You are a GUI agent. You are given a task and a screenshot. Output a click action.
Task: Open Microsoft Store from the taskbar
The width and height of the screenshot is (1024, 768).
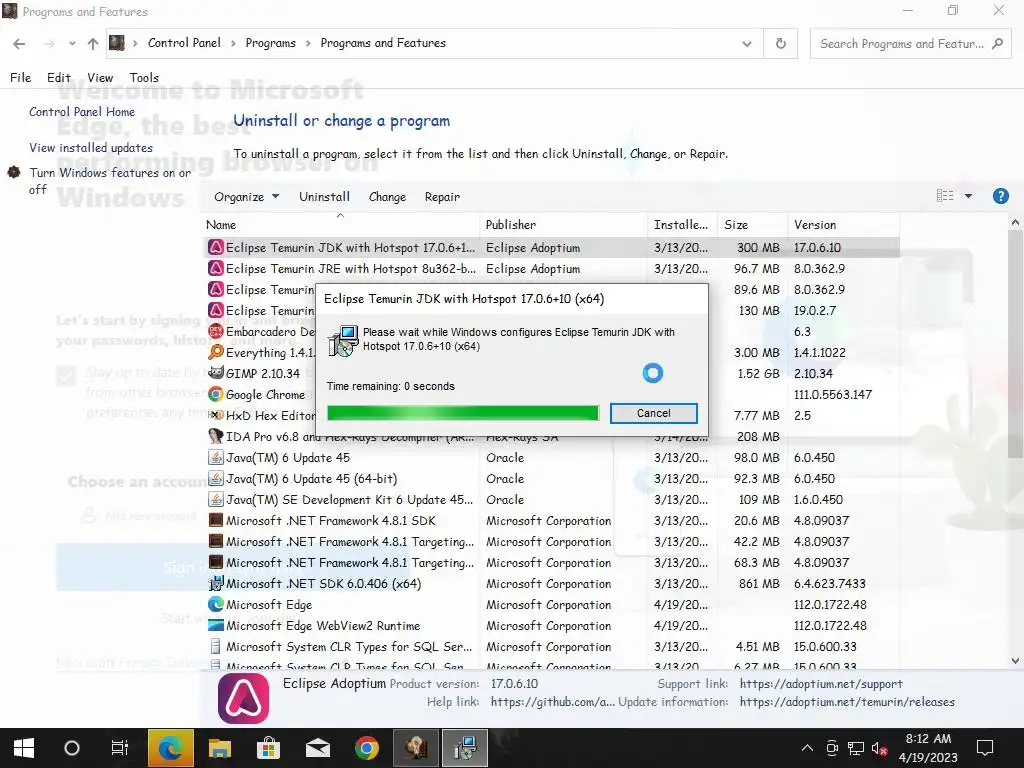coord(268,748)
